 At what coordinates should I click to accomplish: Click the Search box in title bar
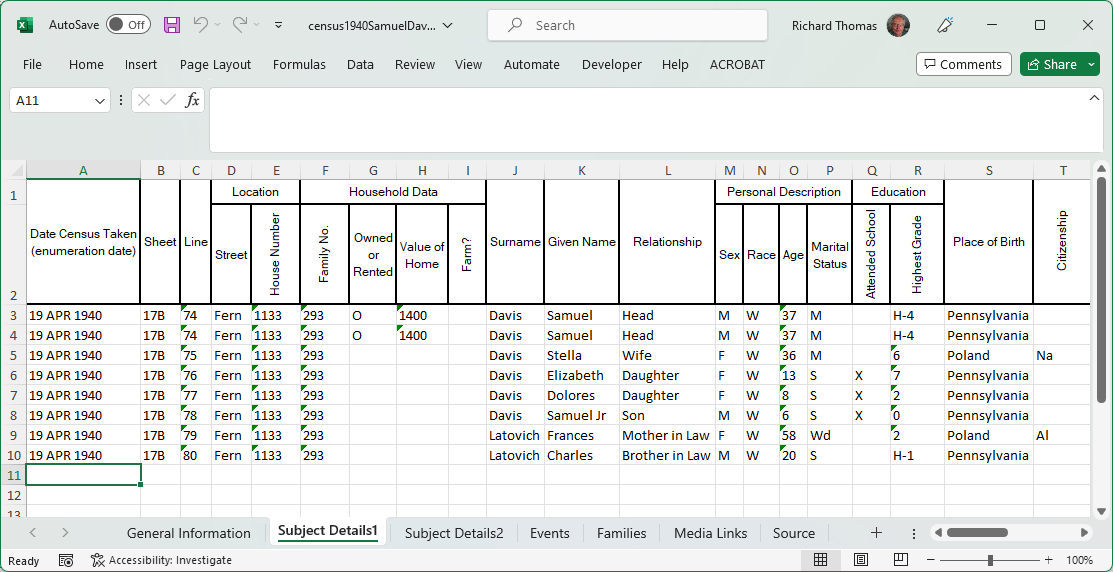click(x=627, y=25)
